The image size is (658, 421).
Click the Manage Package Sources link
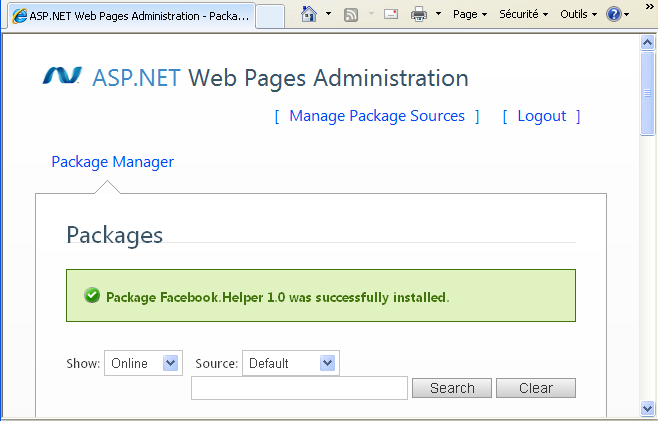(x=377, y=116)
